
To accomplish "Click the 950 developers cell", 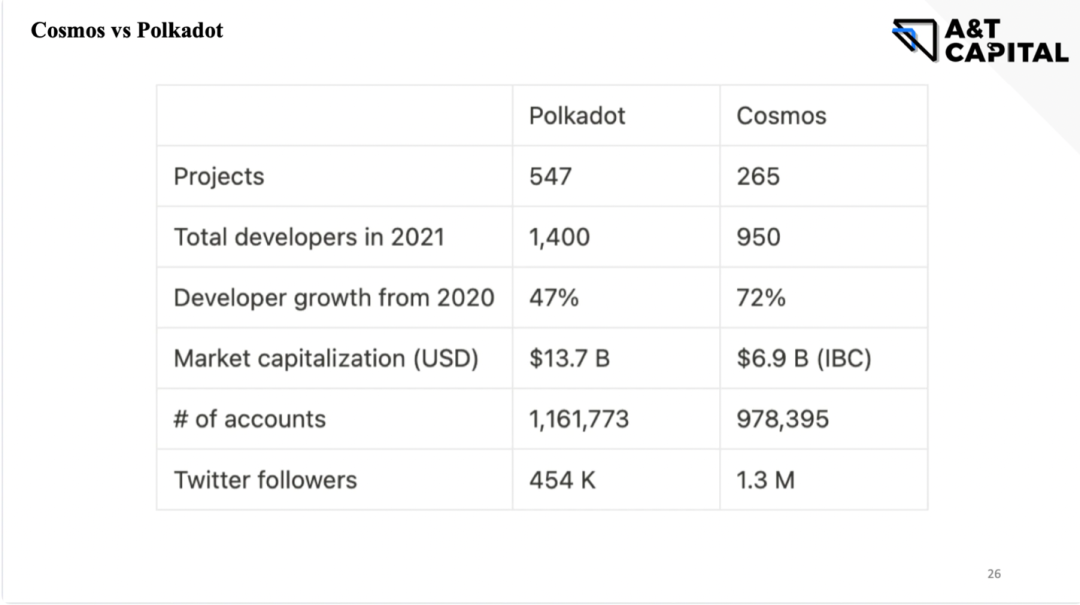I will 758,237.
